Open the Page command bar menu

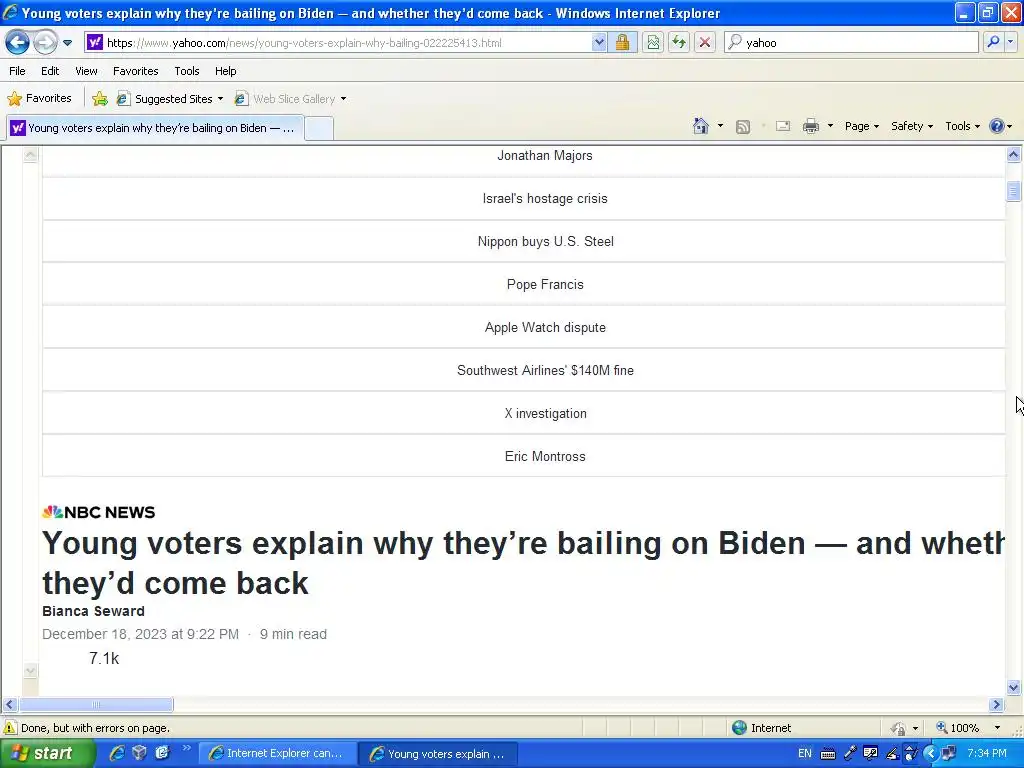click(x=861, y=126)
